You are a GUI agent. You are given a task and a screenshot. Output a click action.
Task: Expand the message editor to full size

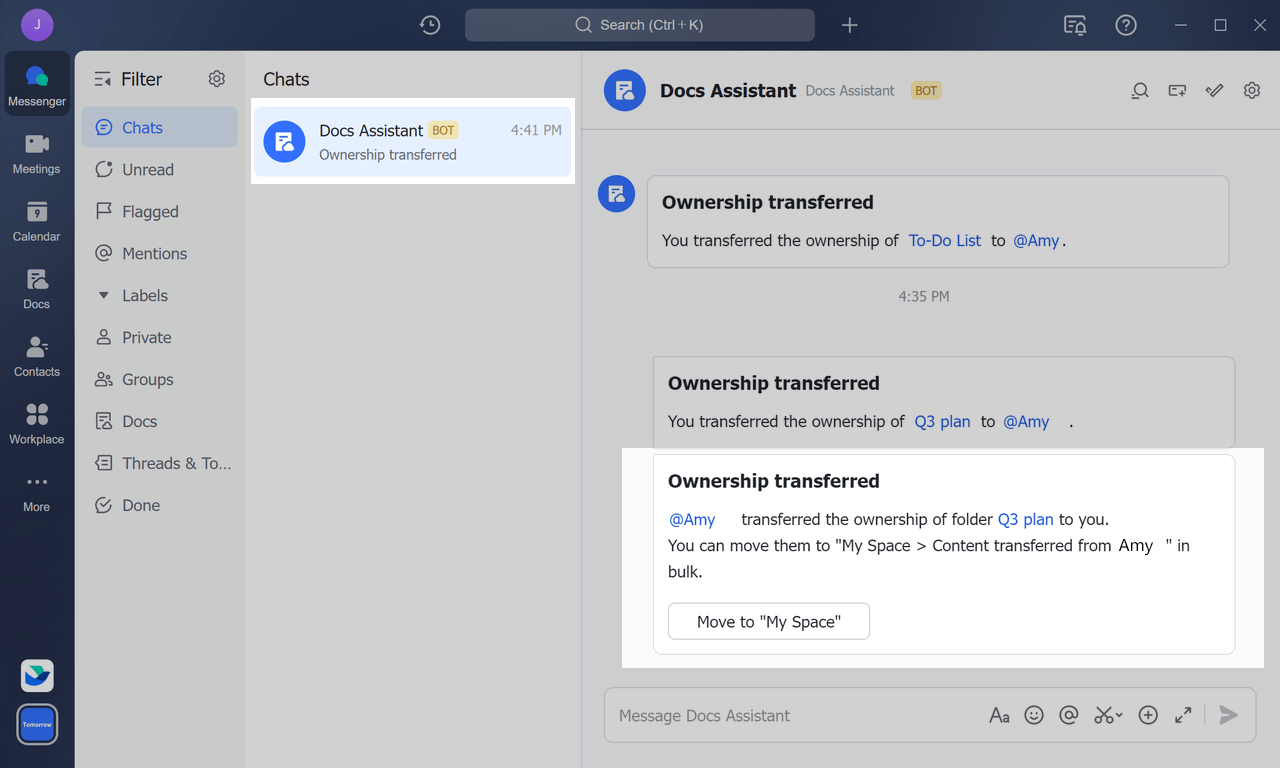(x=1183, y=715)
